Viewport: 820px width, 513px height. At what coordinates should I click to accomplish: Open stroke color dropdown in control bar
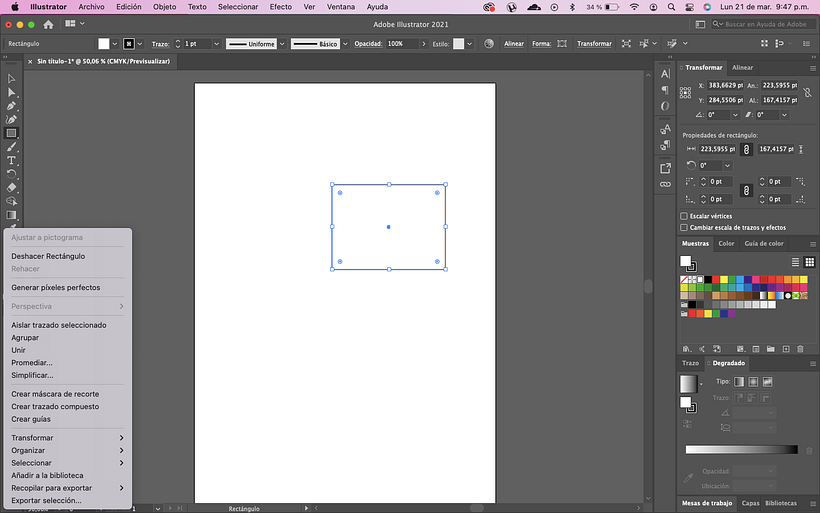[x=140, y=44]
